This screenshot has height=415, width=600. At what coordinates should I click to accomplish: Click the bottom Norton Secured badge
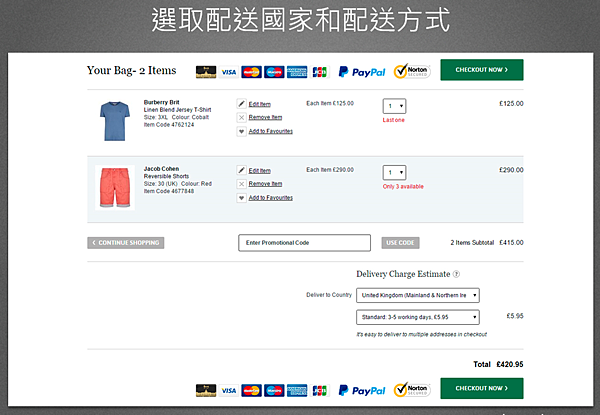(412, 389)
